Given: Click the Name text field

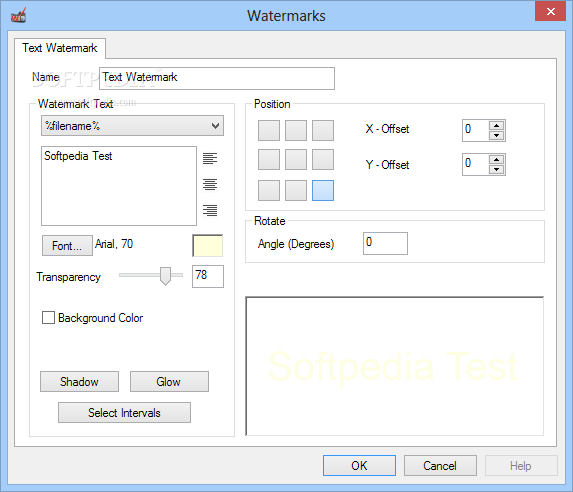Looking at the screenshot, I should [217, 78].
